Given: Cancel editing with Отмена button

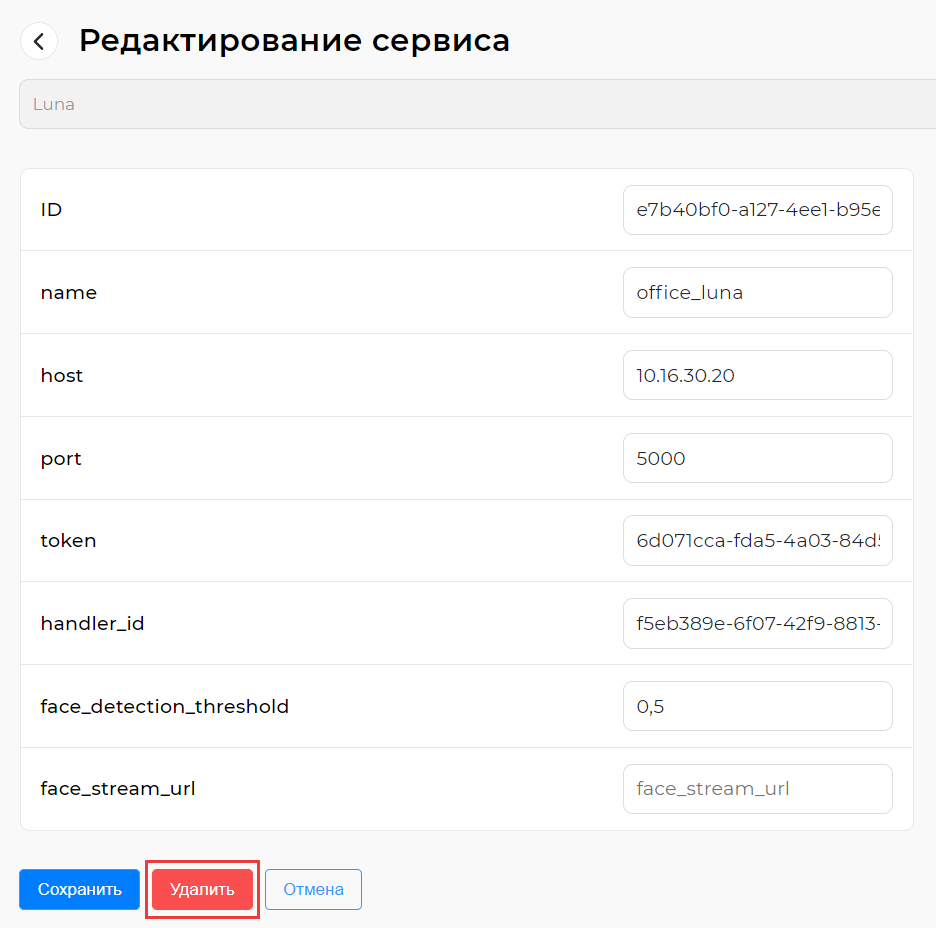Looking at the screenshot, I should click(313, 889).
